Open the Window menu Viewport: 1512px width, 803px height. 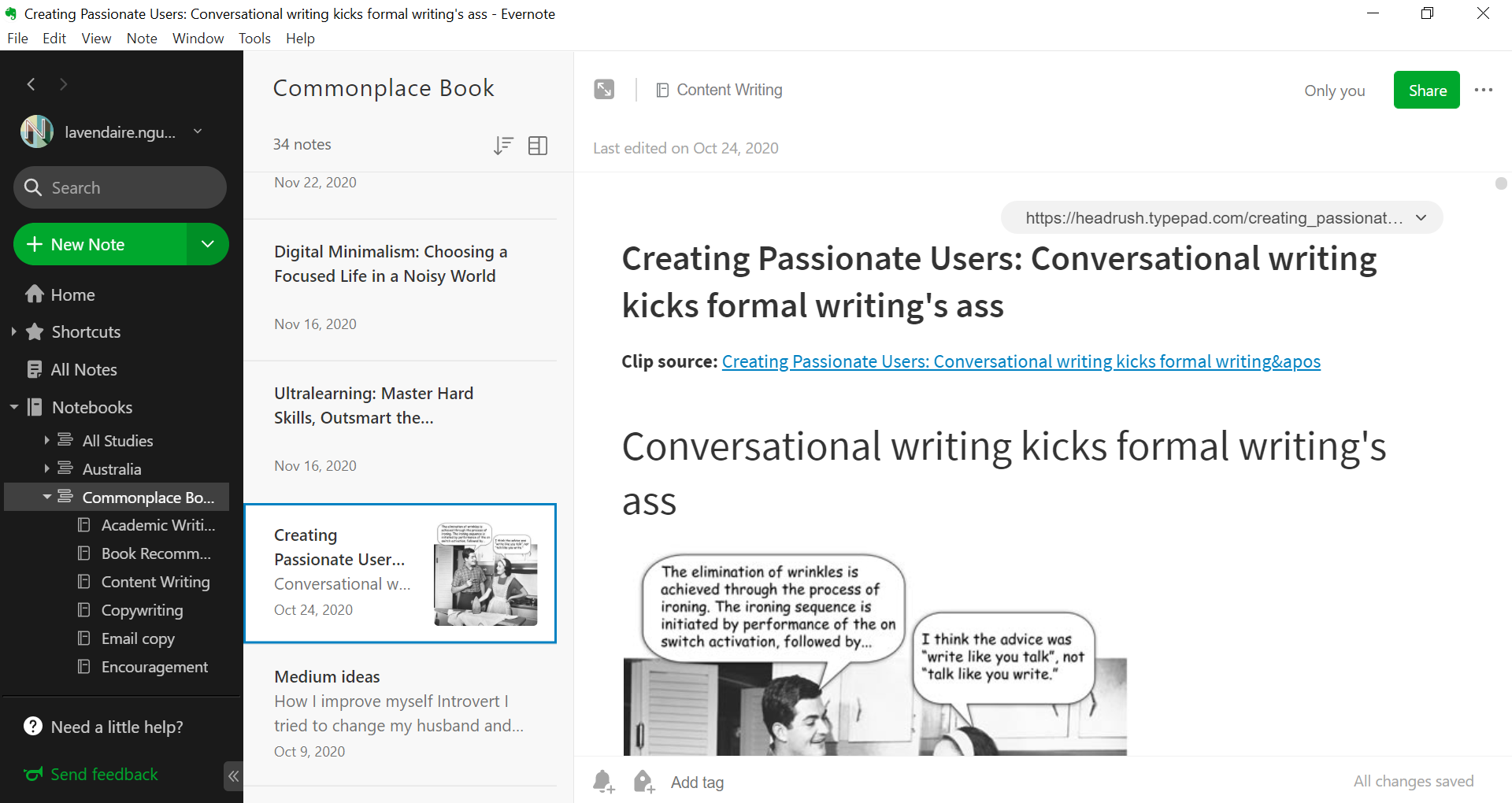pyautogui.click(x=198, y=39)
